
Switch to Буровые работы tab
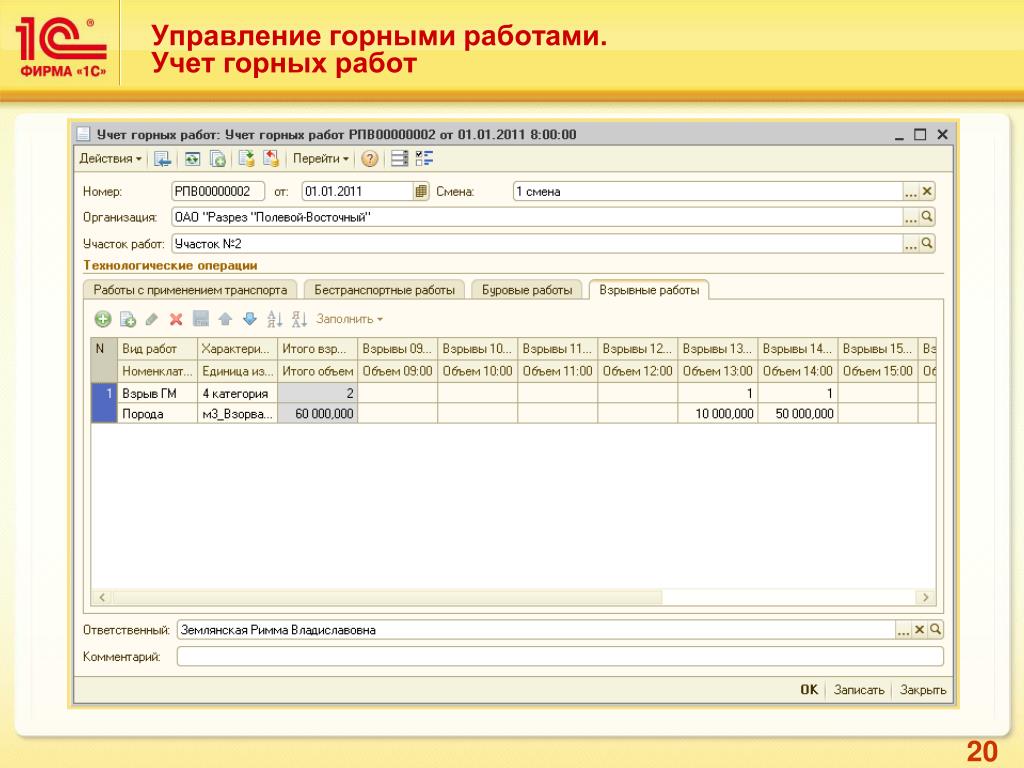coord(527,290)
